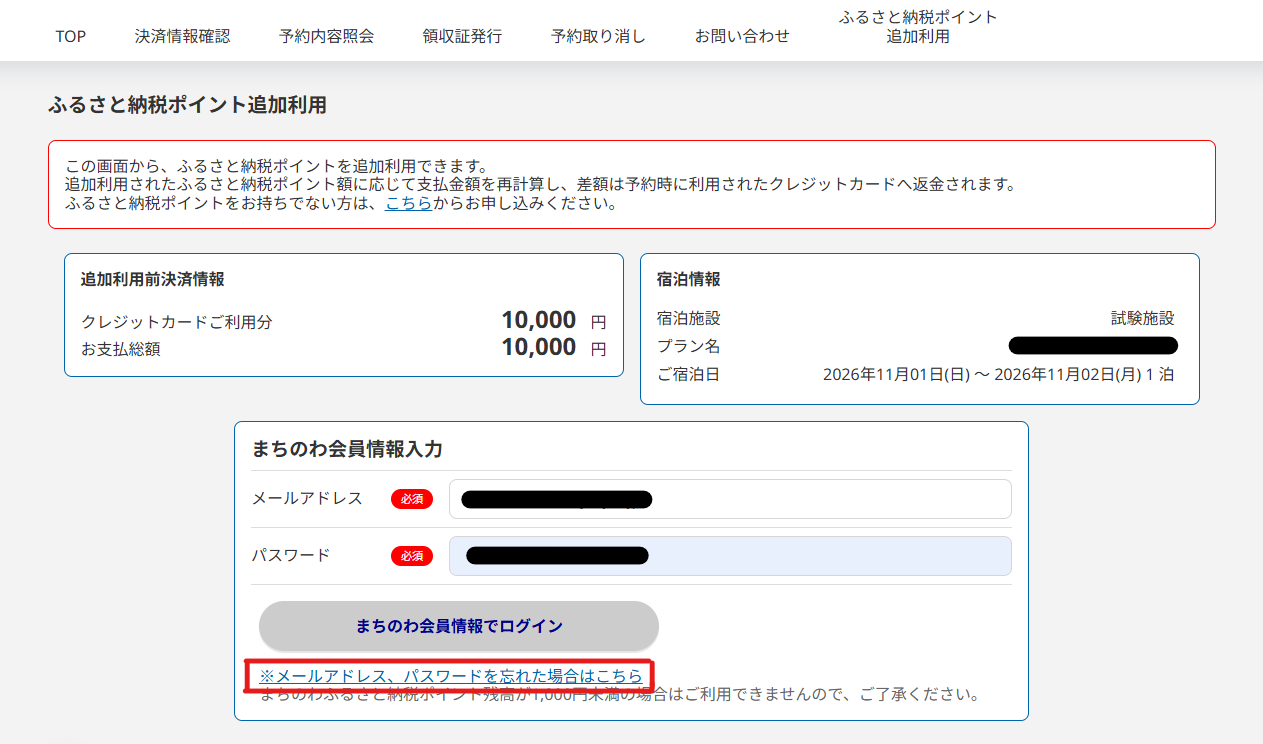Click the プラン名 label
1263x744 pixels.
click(689, 346)
